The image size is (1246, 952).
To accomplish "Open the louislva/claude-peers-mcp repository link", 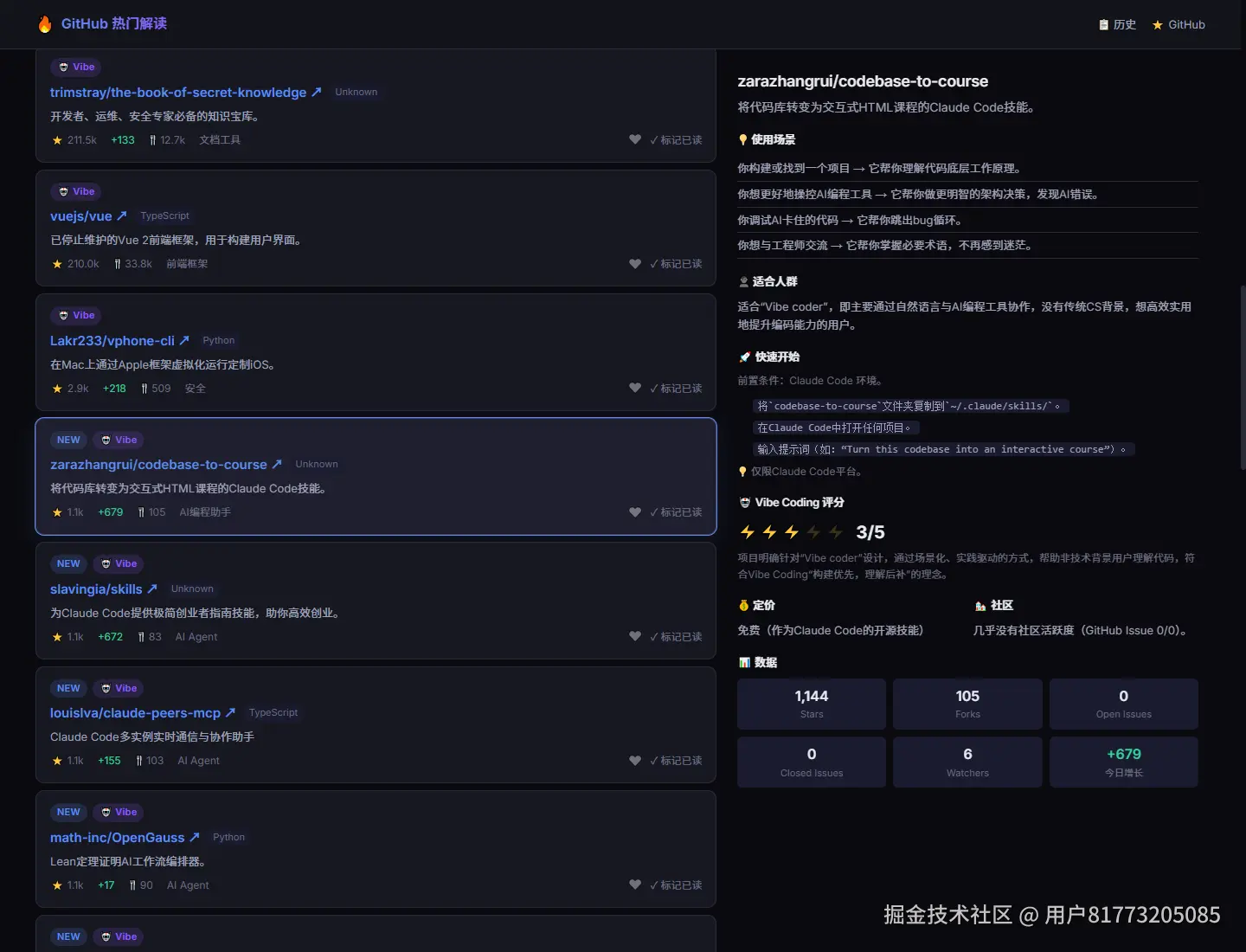I will pos(135,713).
